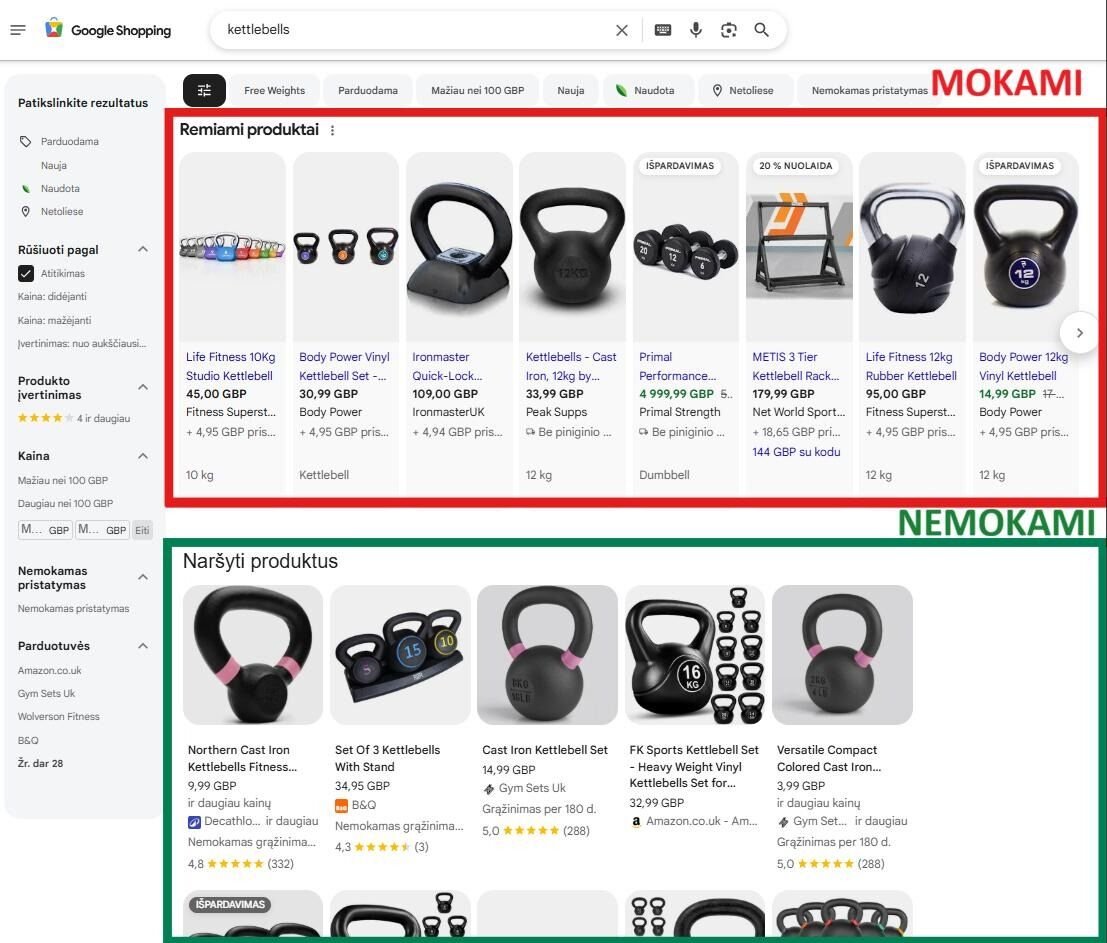
Task: Sort by Kaina: didėjanti
Action: tap(52, 296)
